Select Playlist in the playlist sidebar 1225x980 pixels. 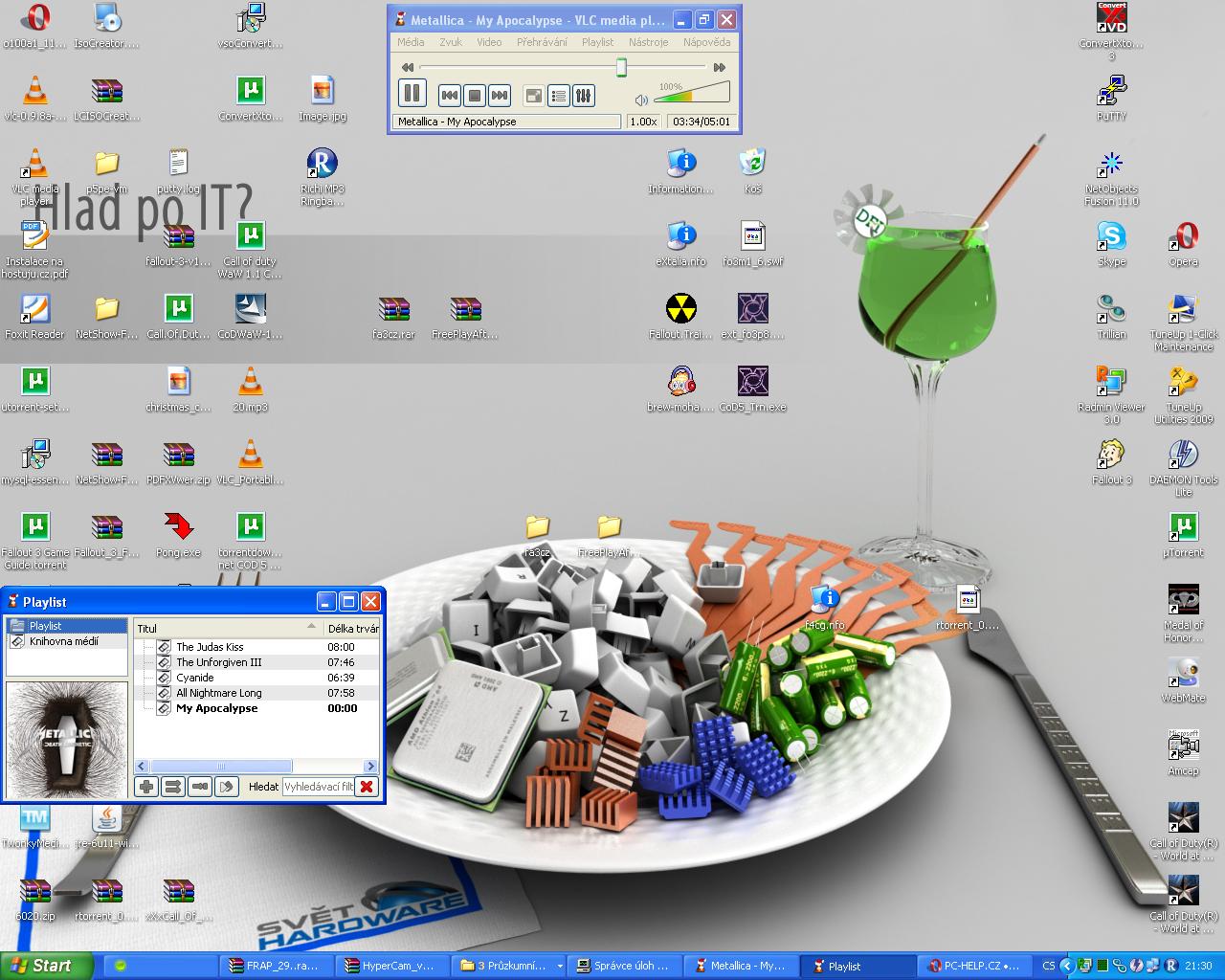pos(67,626)
